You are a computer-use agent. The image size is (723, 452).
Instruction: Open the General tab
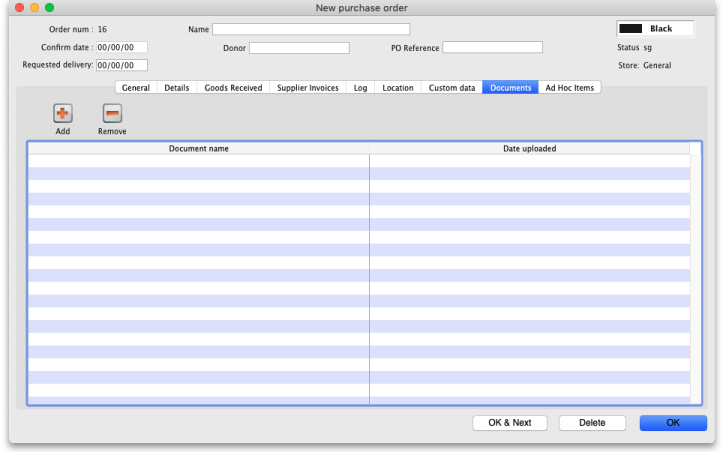point(135,88)
